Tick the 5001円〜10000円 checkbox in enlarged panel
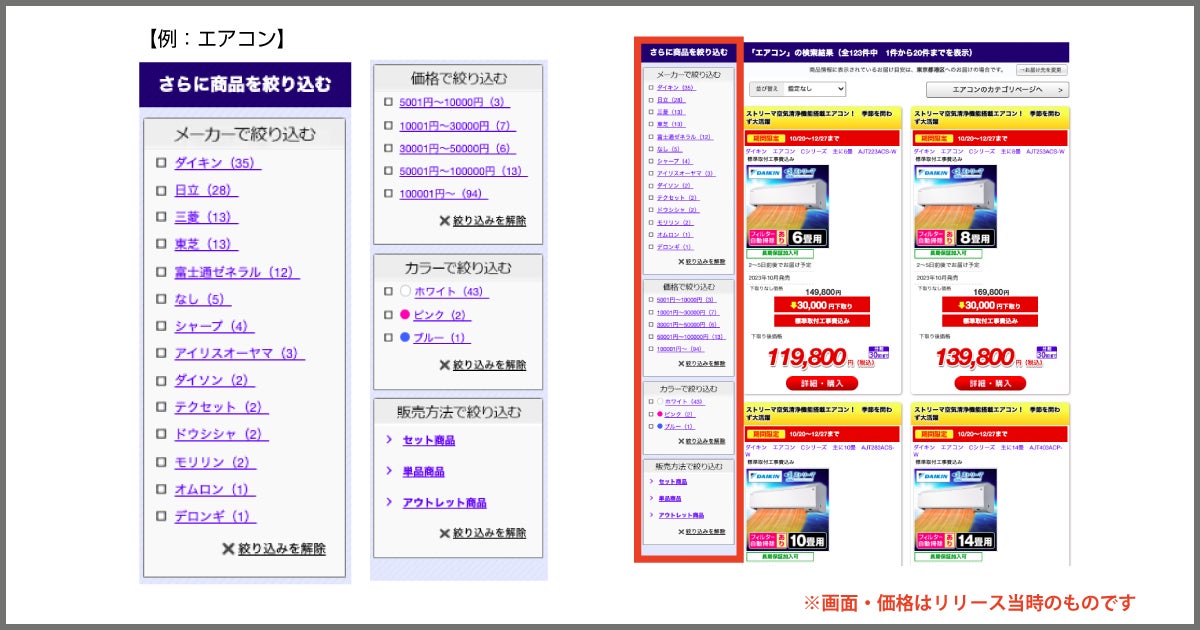Screen dimensions: 1200x630 tap(388, 102)
